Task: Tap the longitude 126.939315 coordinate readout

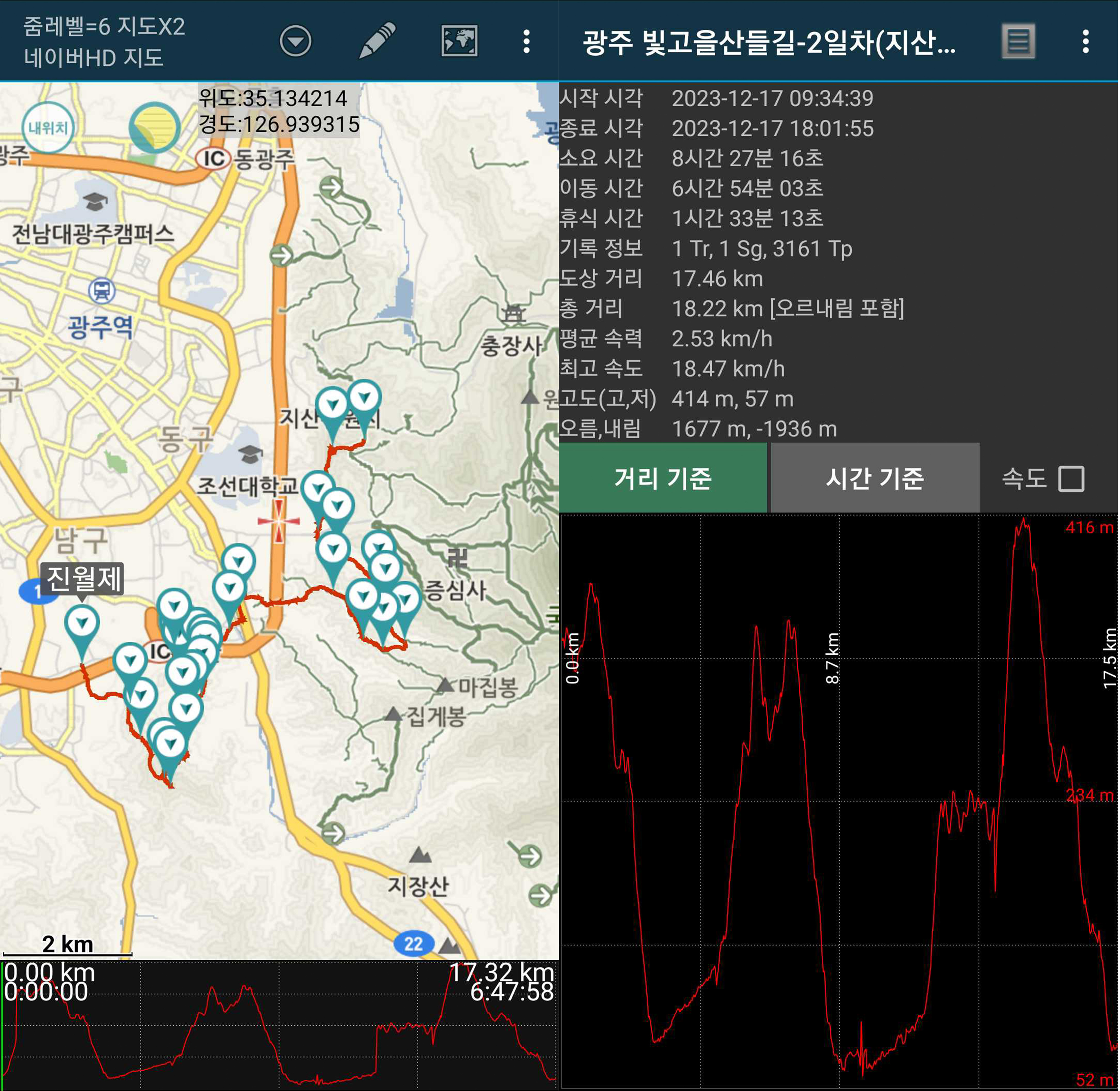Action: (279, 124)
